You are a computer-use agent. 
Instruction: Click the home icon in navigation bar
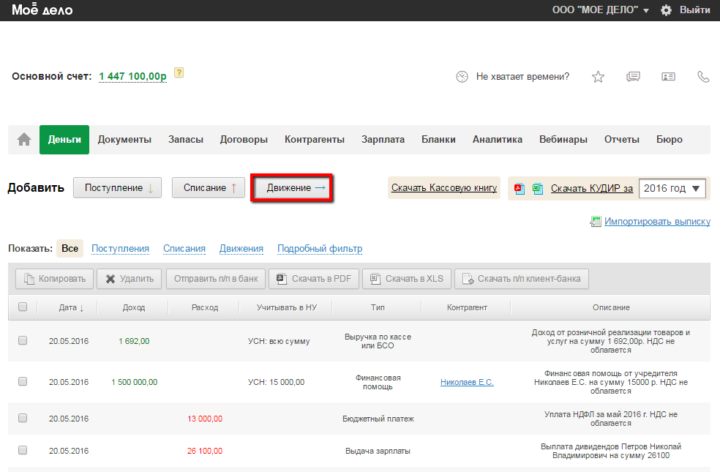[x=24, y=140]
